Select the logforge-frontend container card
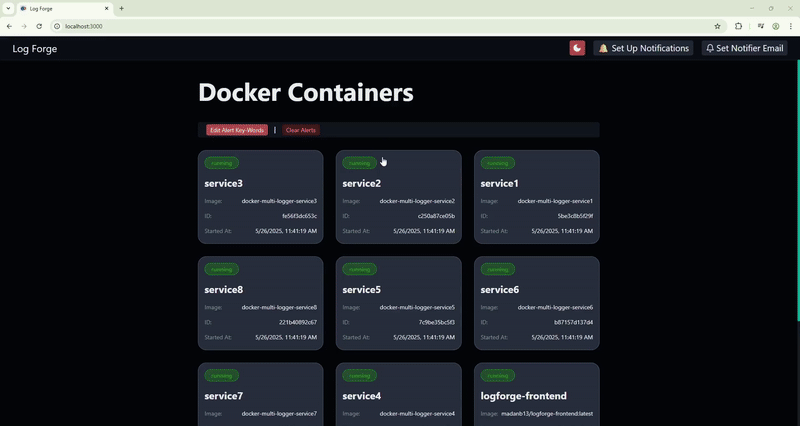The width and height of the screenshot is (800, 426). (536, 395)
